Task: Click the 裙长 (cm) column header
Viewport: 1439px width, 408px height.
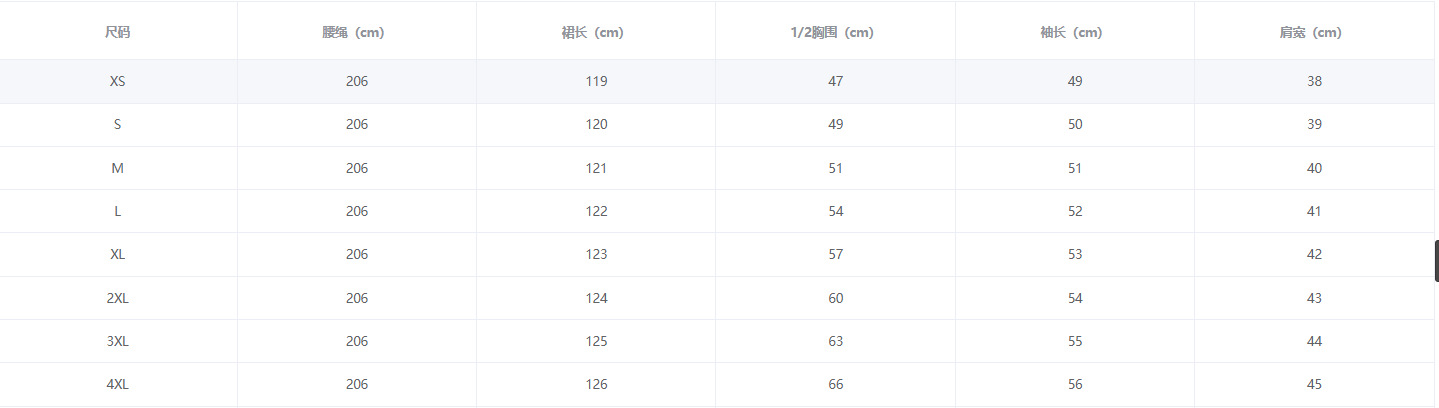Action: click(596, 32)
